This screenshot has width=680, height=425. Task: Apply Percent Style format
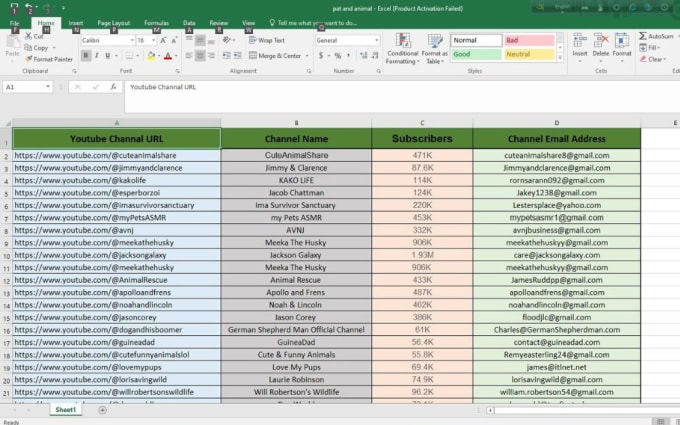tap(337, 56)
